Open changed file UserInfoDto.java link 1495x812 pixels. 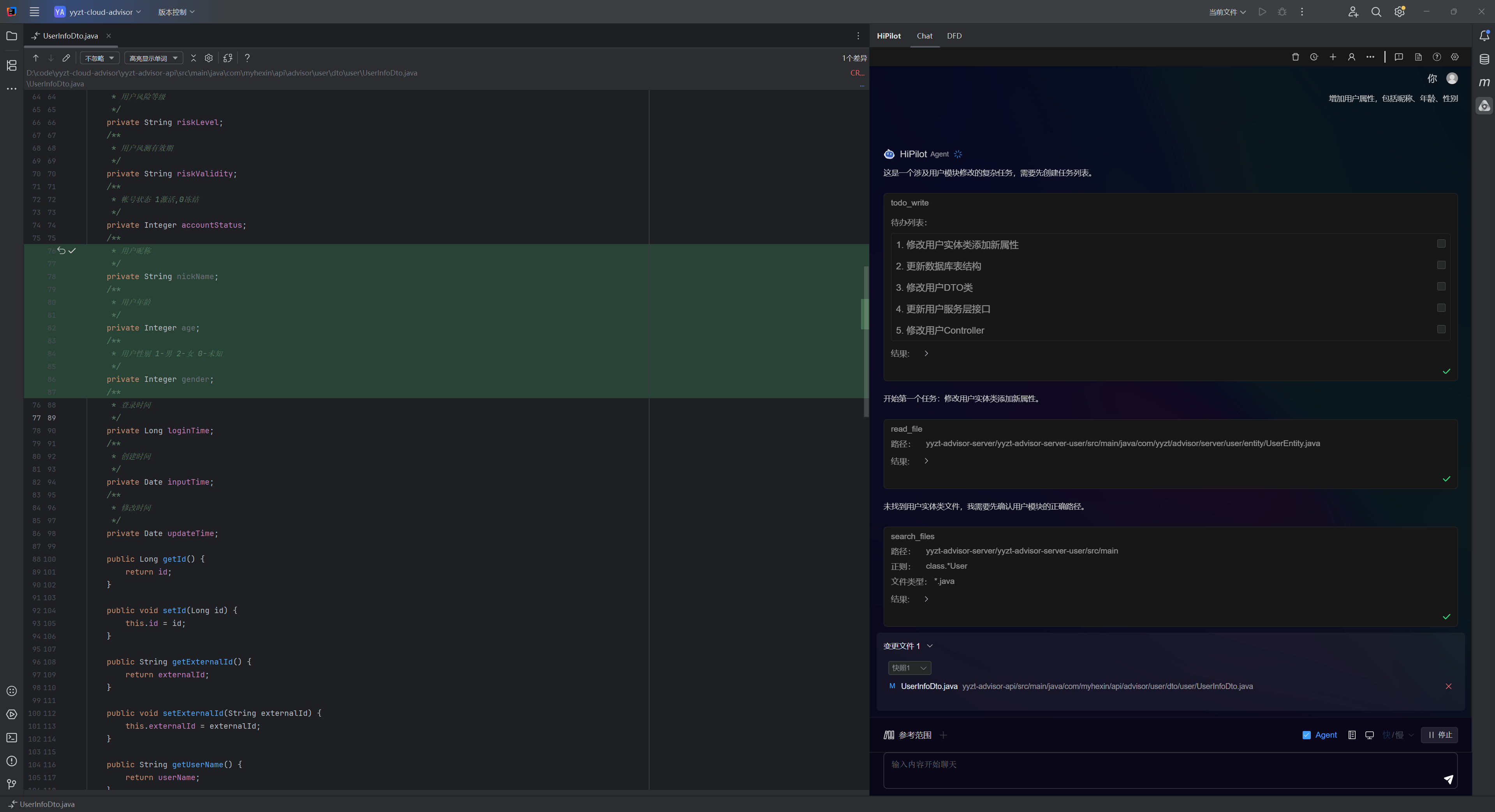coord(928,686)
